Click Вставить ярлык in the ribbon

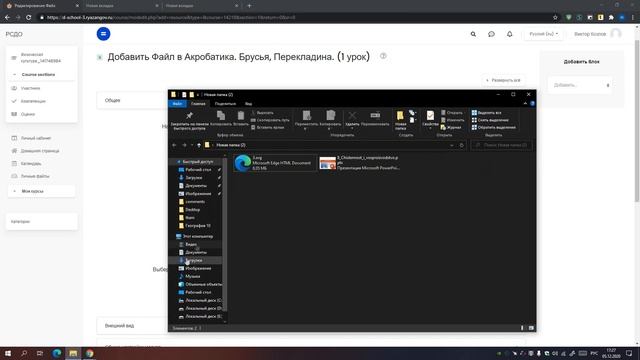(267, 127)
